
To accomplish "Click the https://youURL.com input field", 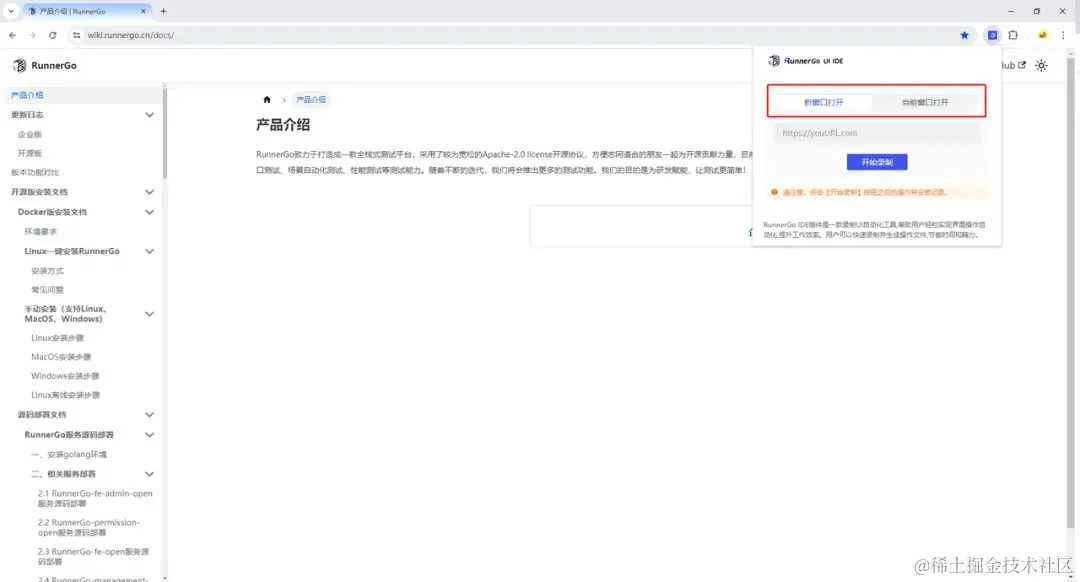I will [876, 133].
